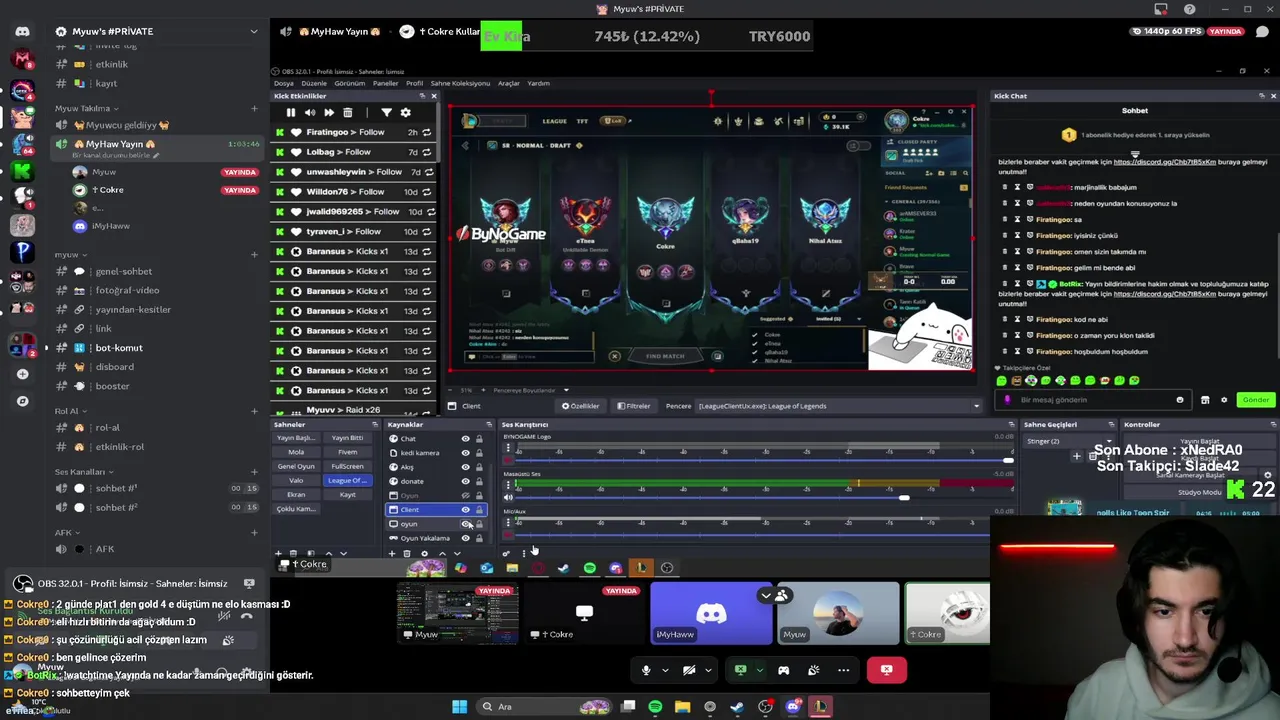Open source properties gear in Kaynaklar toolbar
Screen dimensions: 1280x720
pyautogui.click(x=424, y=553)
